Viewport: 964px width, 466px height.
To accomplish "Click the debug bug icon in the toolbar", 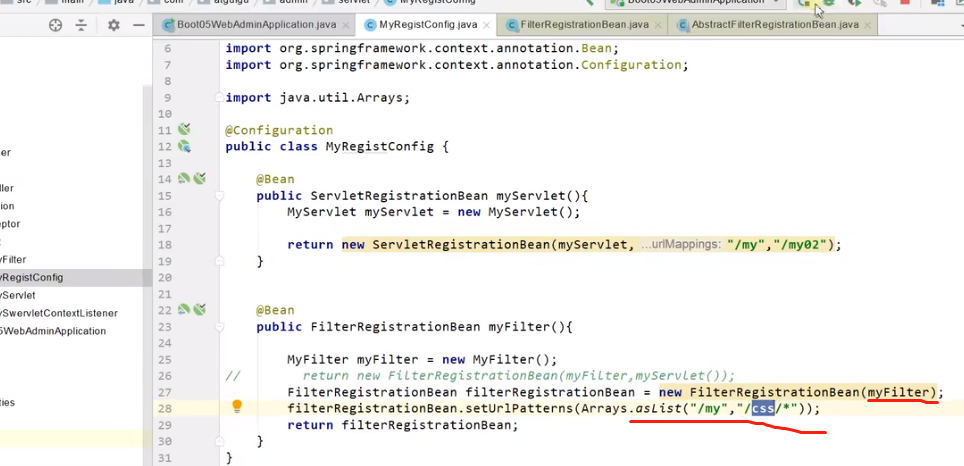I will point(828,3).
